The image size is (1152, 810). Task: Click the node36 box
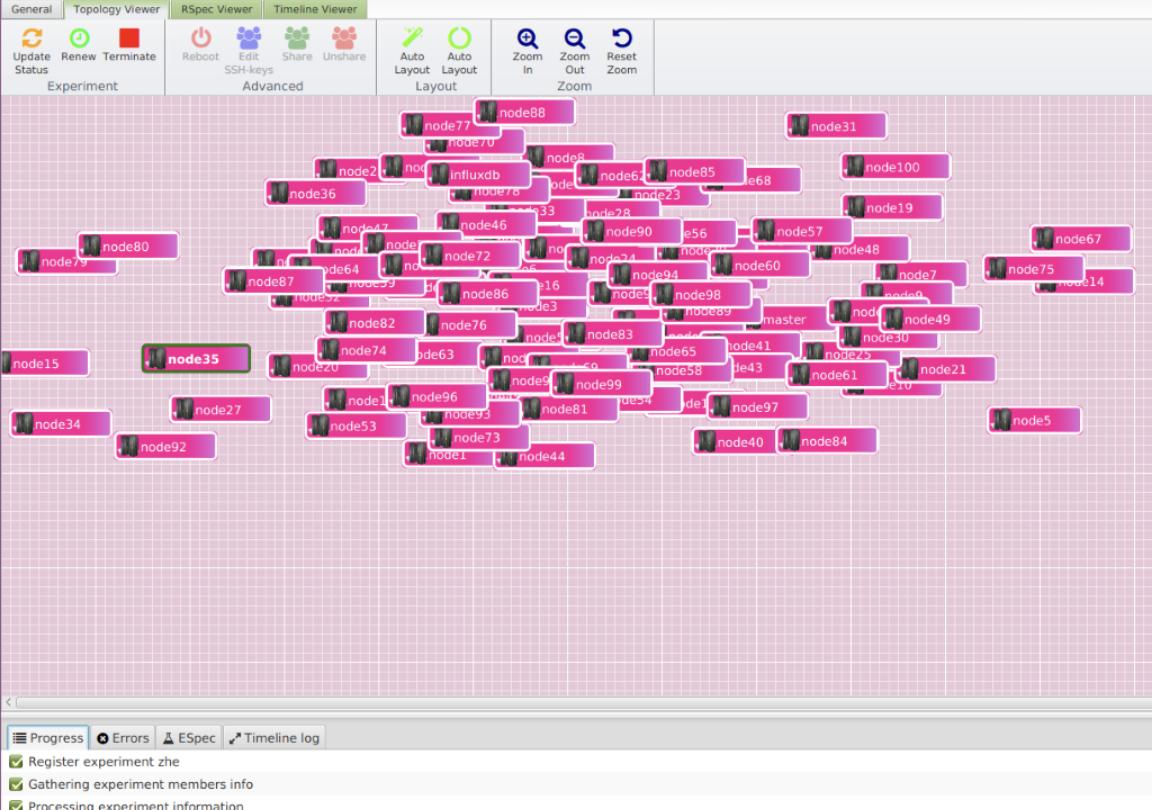tap(316, 194)
